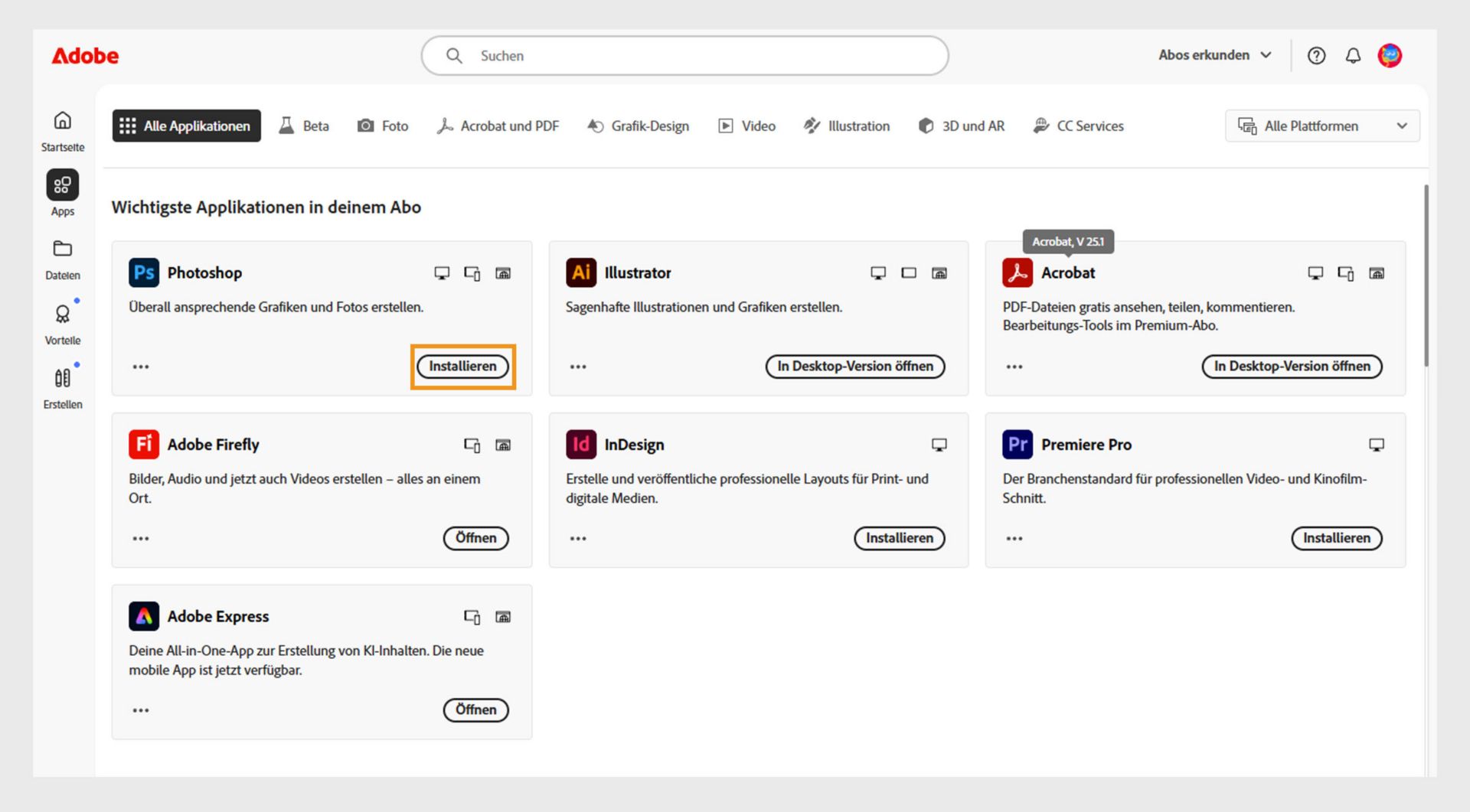Switch to the 3D und AR tab
Screen dimensions: 1470x812
962,126
